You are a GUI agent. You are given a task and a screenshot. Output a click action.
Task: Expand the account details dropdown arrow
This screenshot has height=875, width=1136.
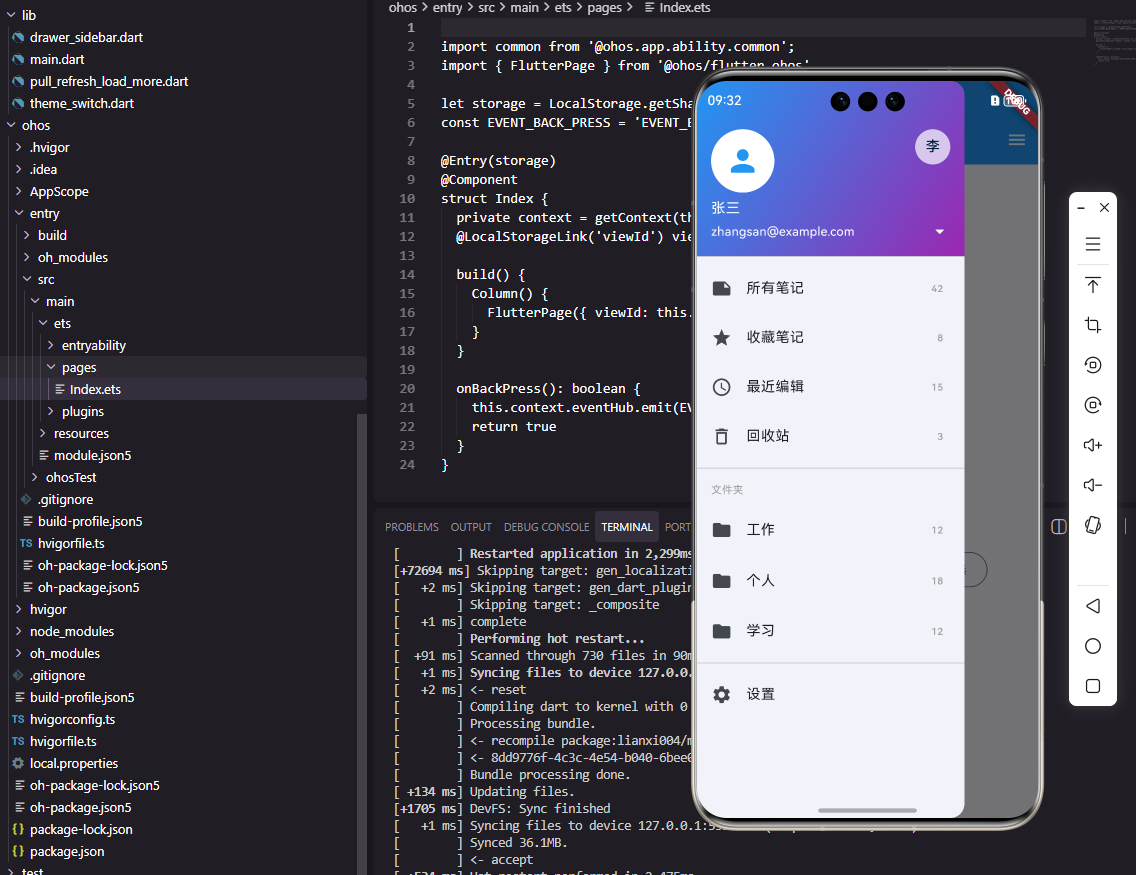click(939, 232)
